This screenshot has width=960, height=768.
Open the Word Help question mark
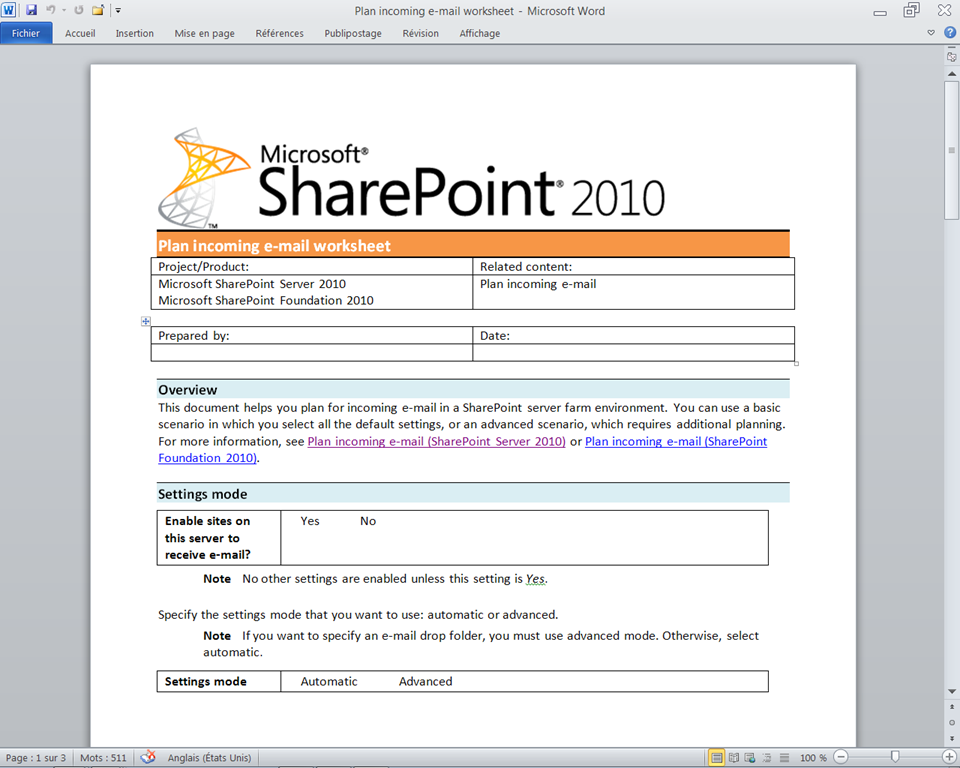point(950,32)
